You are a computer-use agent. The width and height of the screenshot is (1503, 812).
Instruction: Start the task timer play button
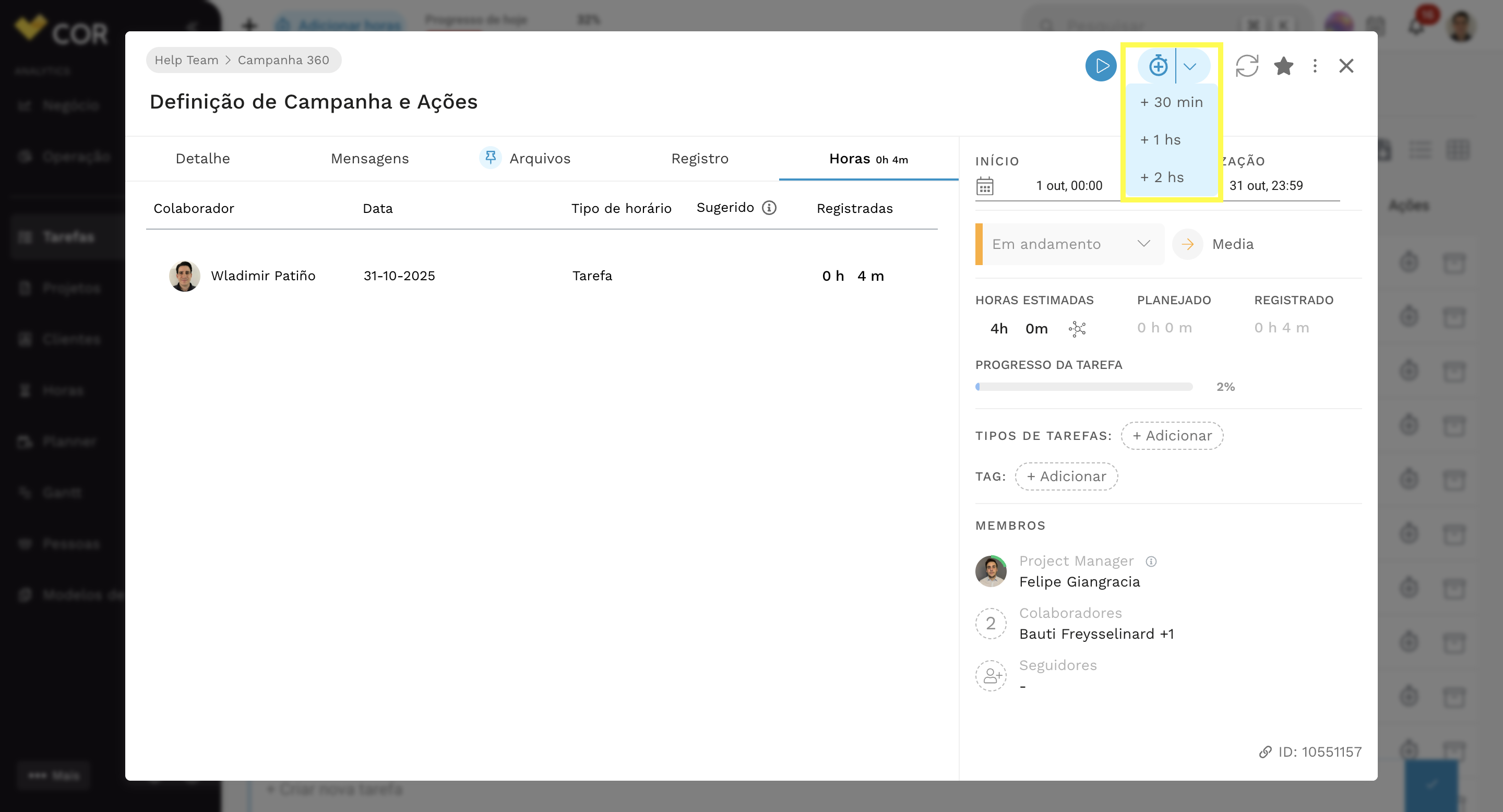coord(1101,66)
